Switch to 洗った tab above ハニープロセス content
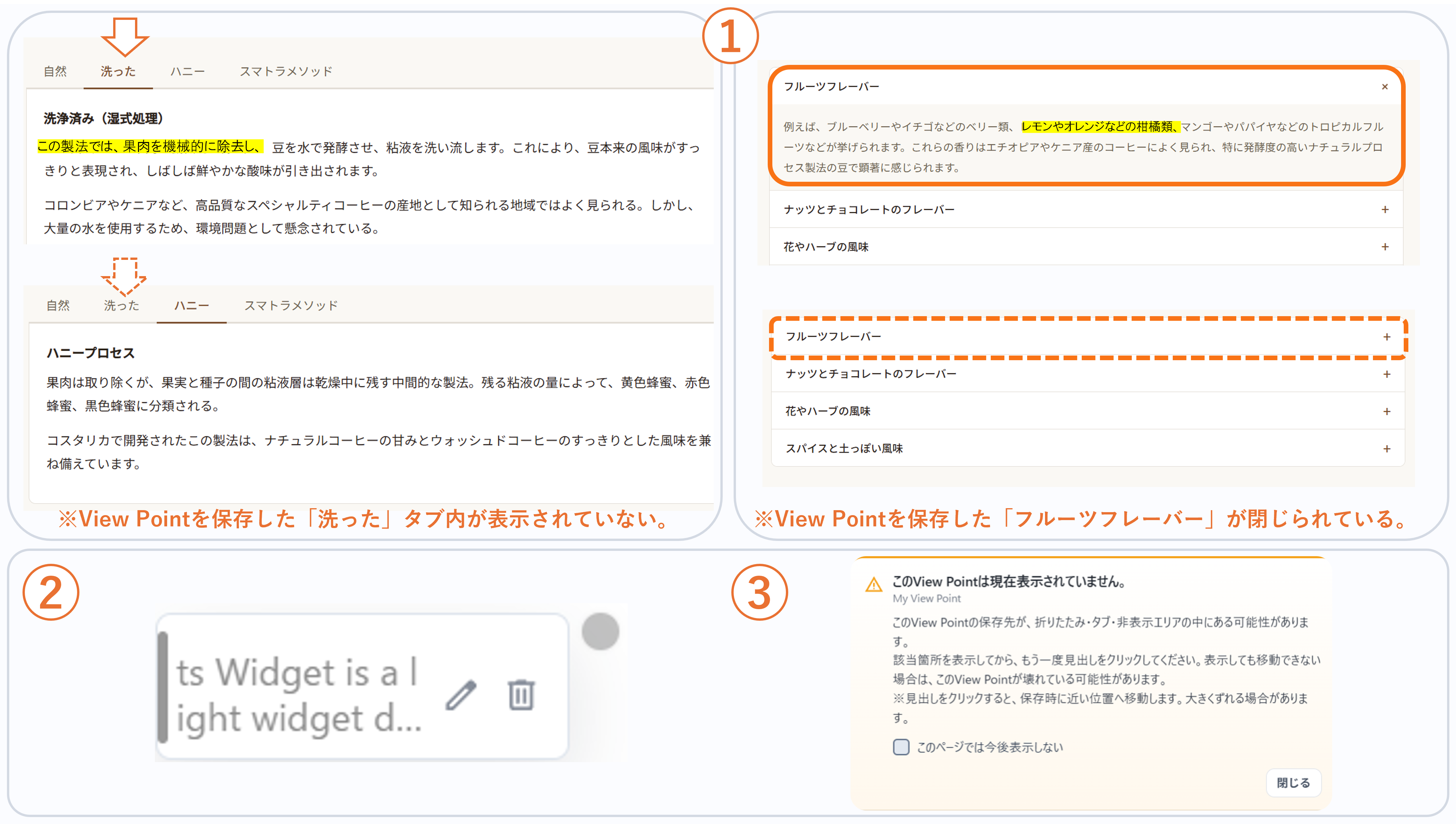This screenshot has width=1456, height=824. point(121,306)
